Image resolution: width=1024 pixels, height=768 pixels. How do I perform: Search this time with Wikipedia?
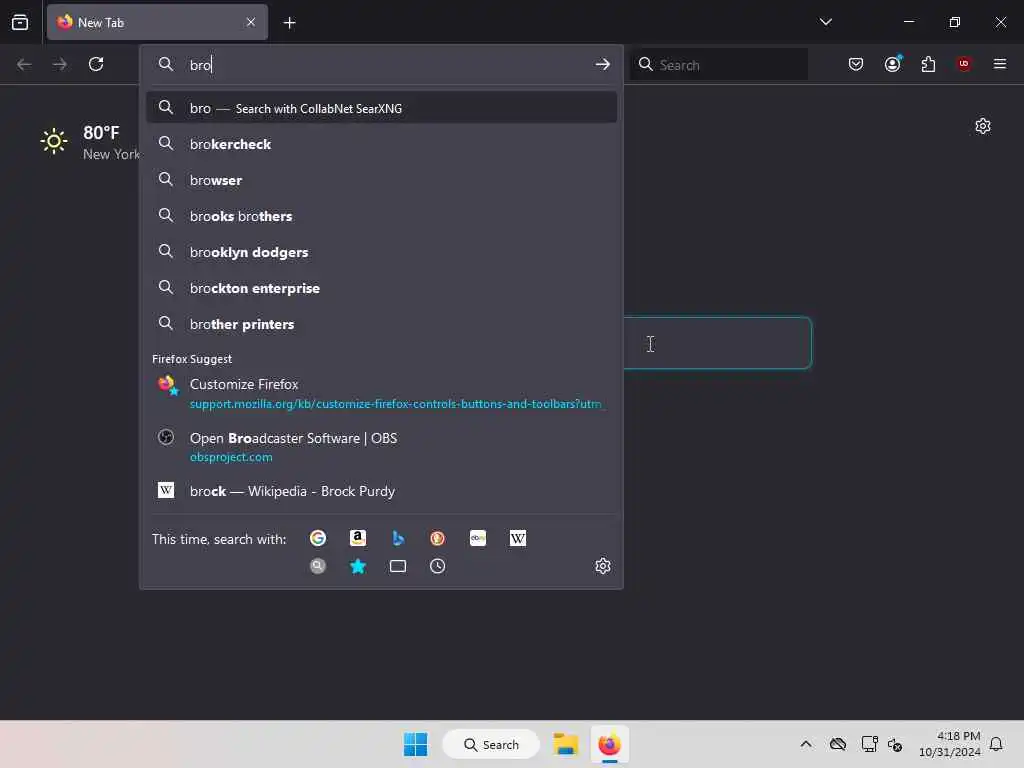518,538
